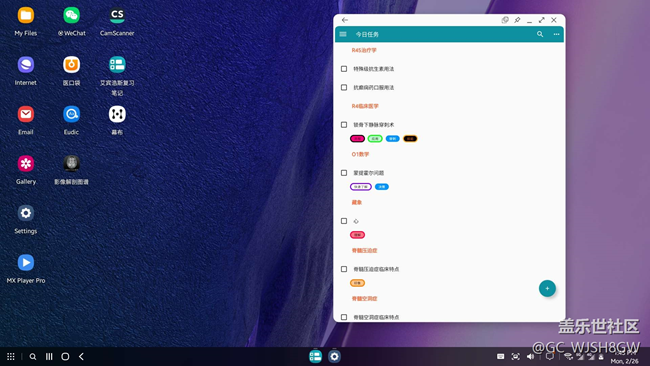Screen dimensions: 650x366
Task: Check the 抗癫痫药口服用法 task
Action: 344,87
